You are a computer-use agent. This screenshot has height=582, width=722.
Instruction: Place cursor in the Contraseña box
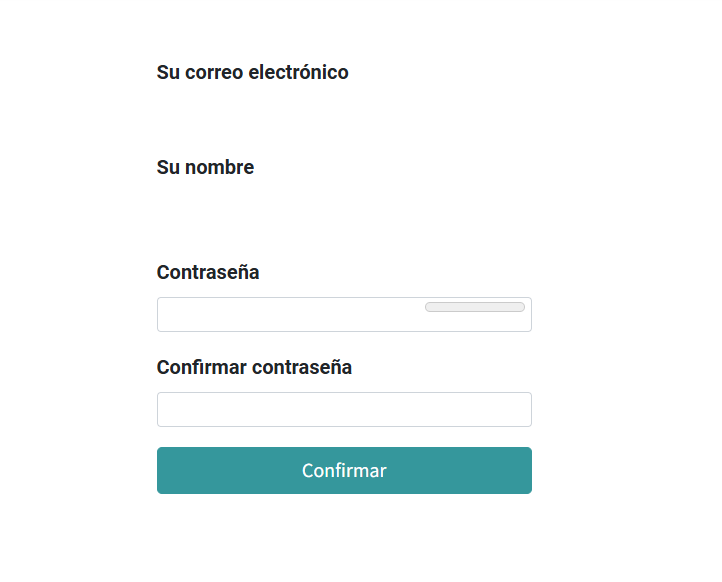coord(290,315)
